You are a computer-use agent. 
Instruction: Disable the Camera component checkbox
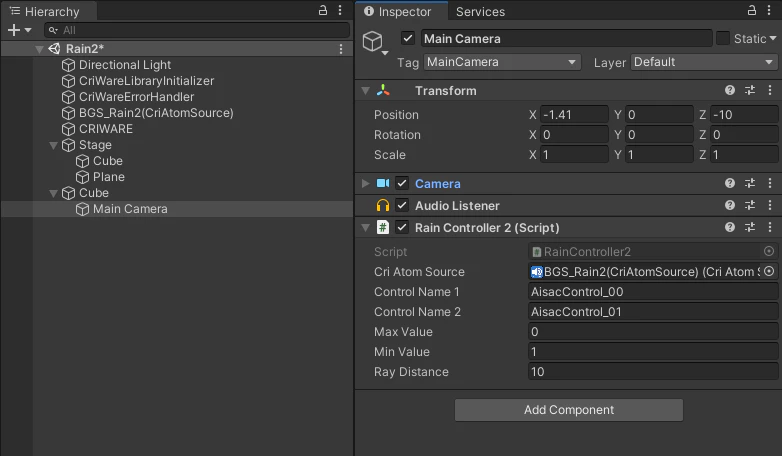coord(402,183)
